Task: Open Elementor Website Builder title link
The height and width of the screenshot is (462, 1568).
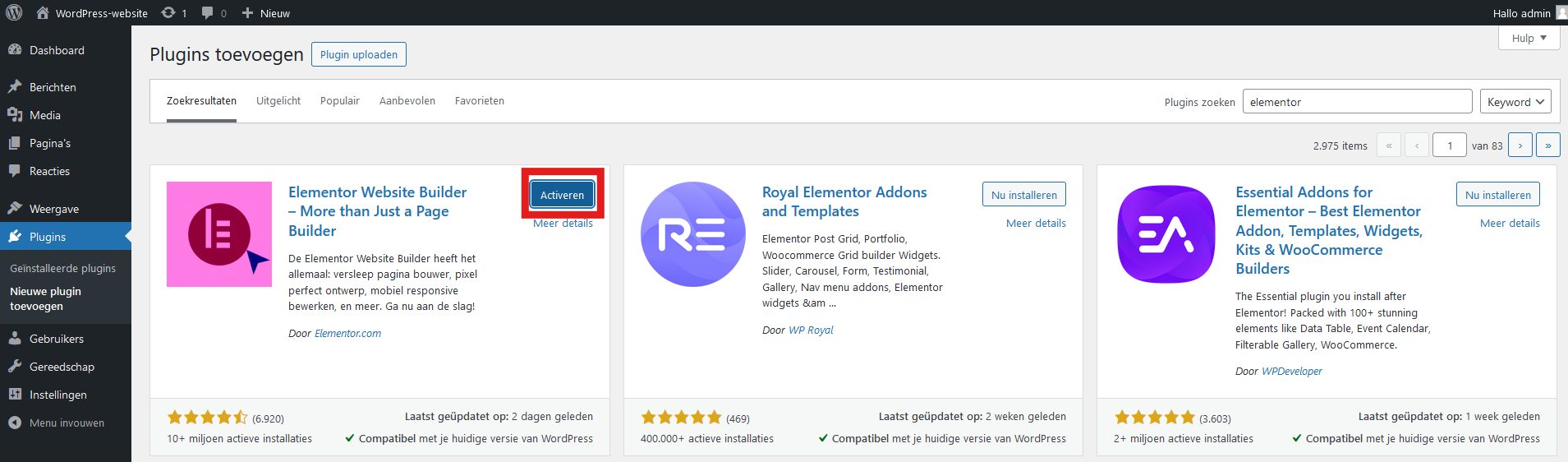Action: pos(377,211)
